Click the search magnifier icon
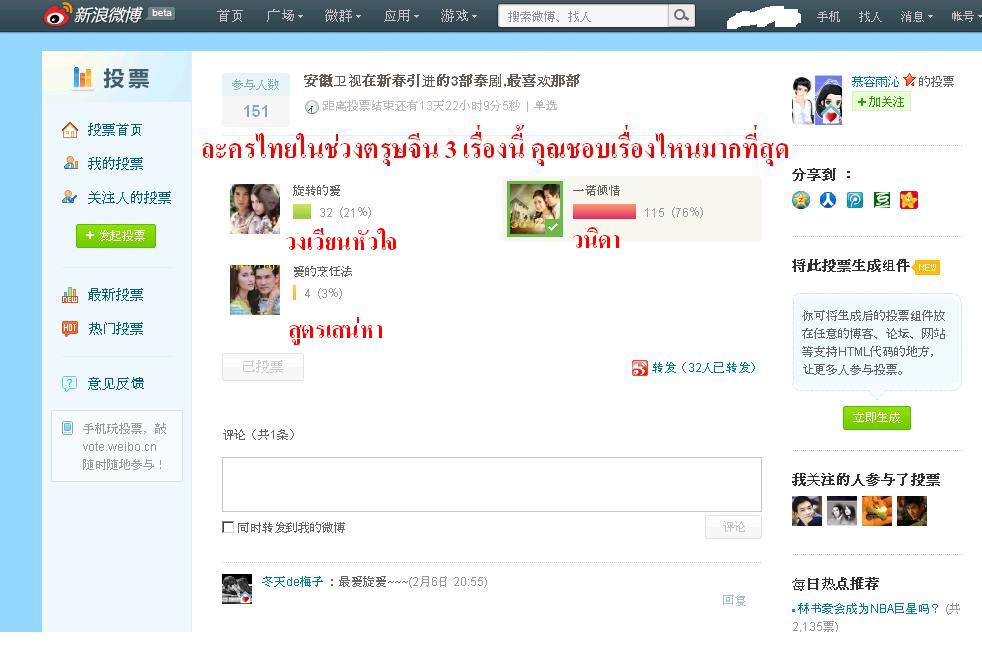The image size is (982, 653). pyautogui.click(x=681, y=16)
